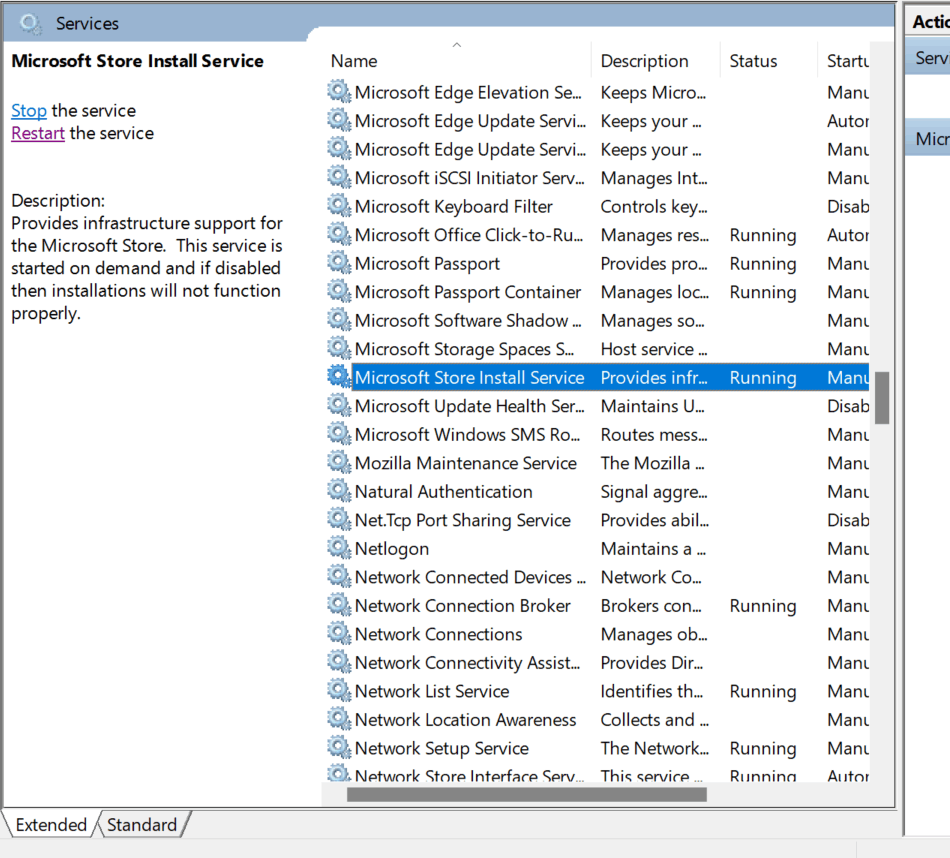Image resolution: width=950 pixels, height=858 pixels.
Task: Switch to the Extended tab
Action: coord(51,825)
